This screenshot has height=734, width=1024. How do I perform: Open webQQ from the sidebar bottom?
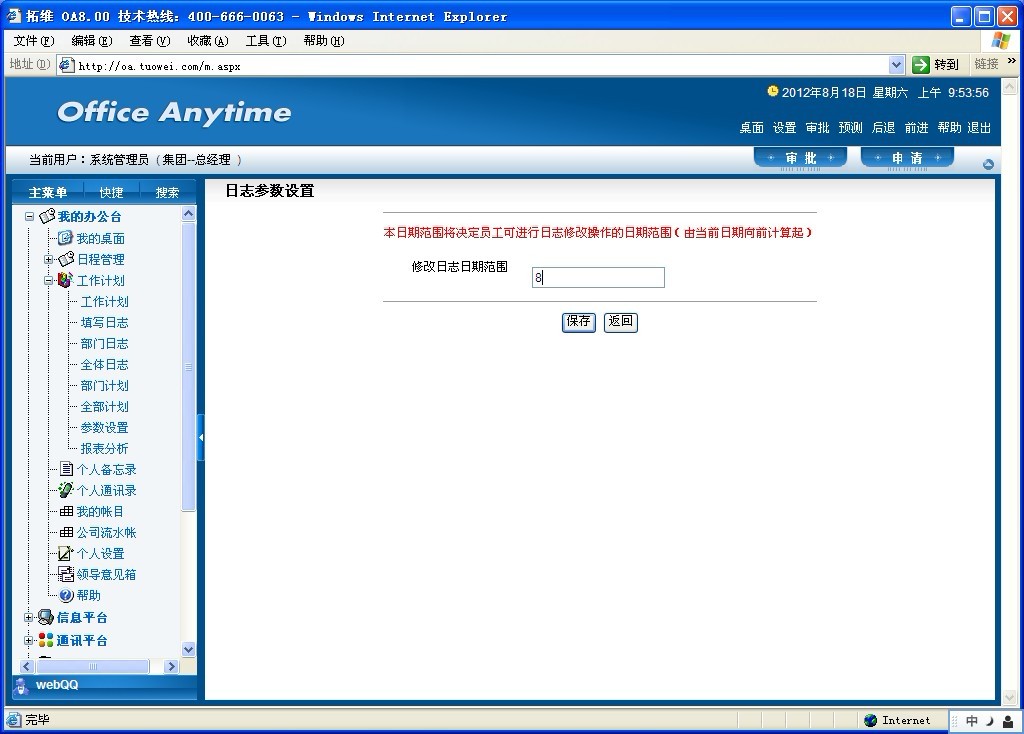point(56,685)
